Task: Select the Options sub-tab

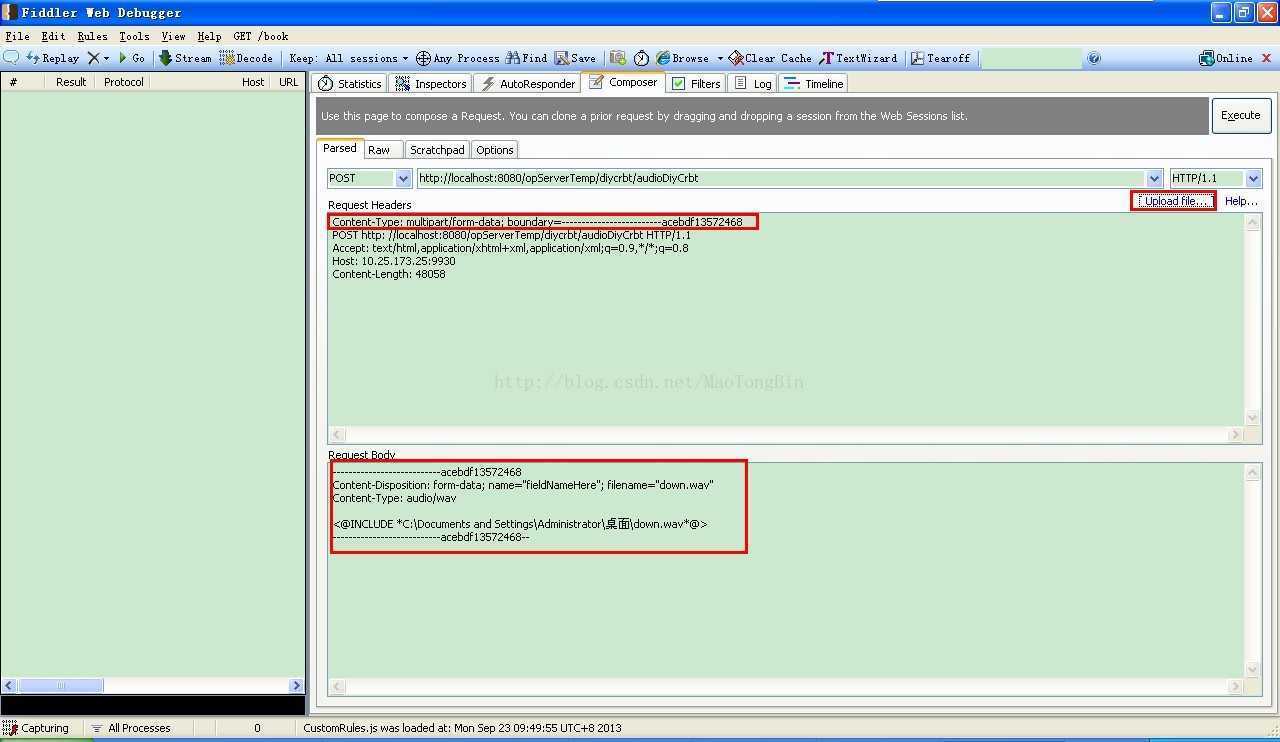Action: click(x=494, y=150)
